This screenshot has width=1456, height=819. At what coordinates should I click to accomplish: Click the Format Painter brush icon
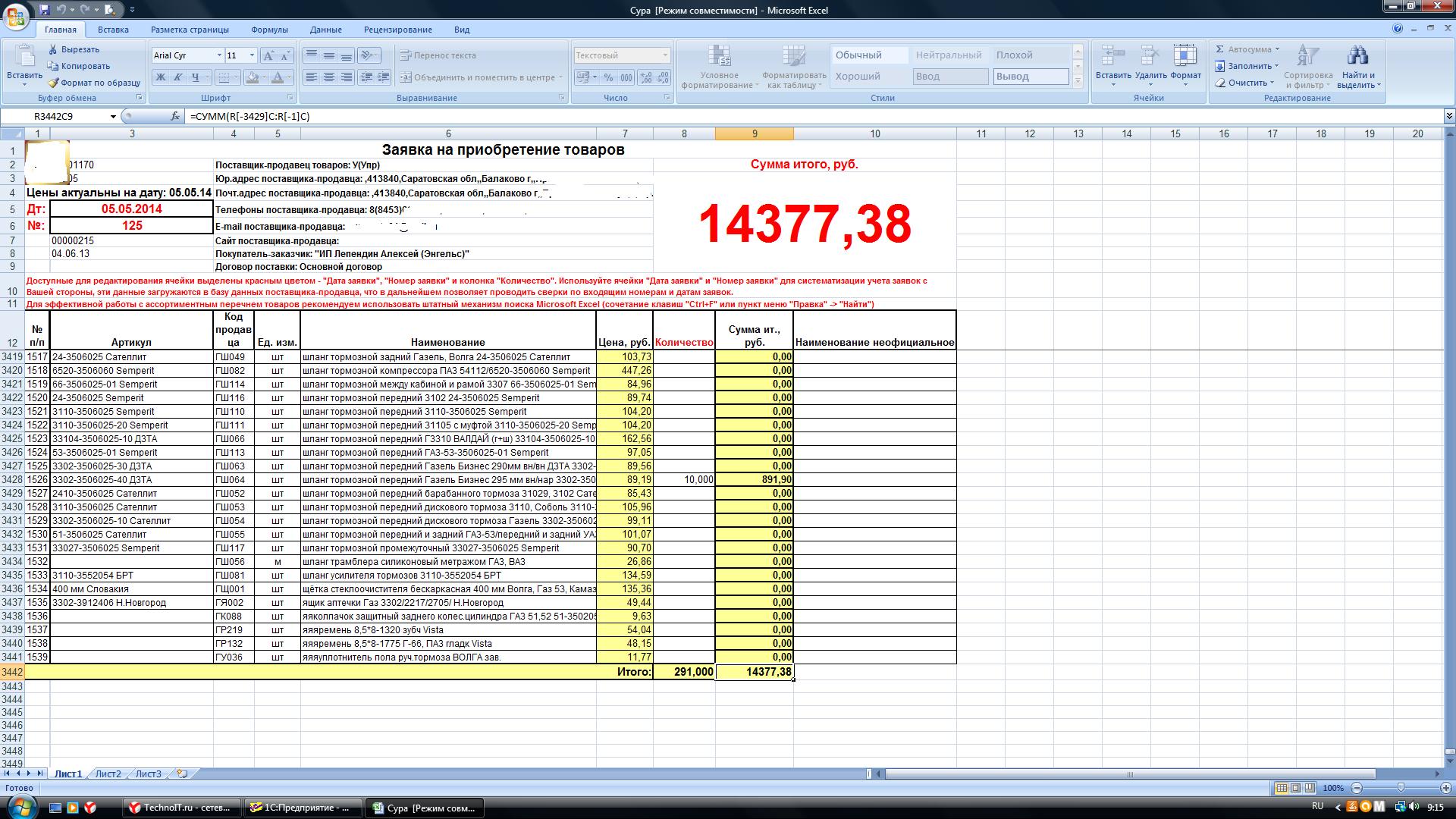(x=53, y=83)
